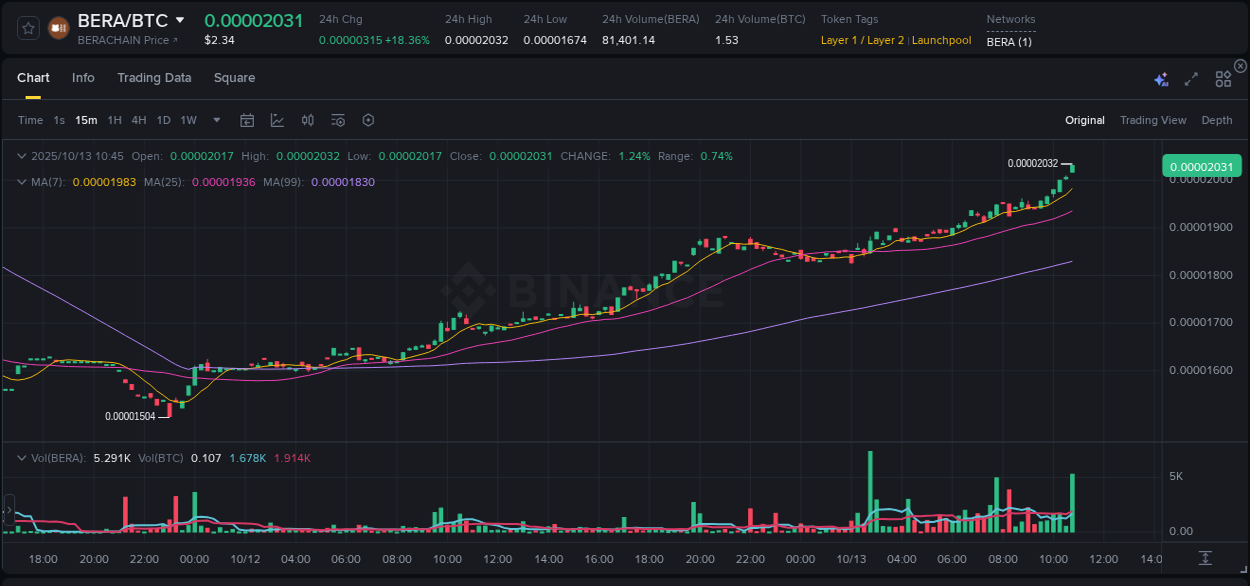
Task: Select the 1H timeframe interval
Action: (115, 119)
